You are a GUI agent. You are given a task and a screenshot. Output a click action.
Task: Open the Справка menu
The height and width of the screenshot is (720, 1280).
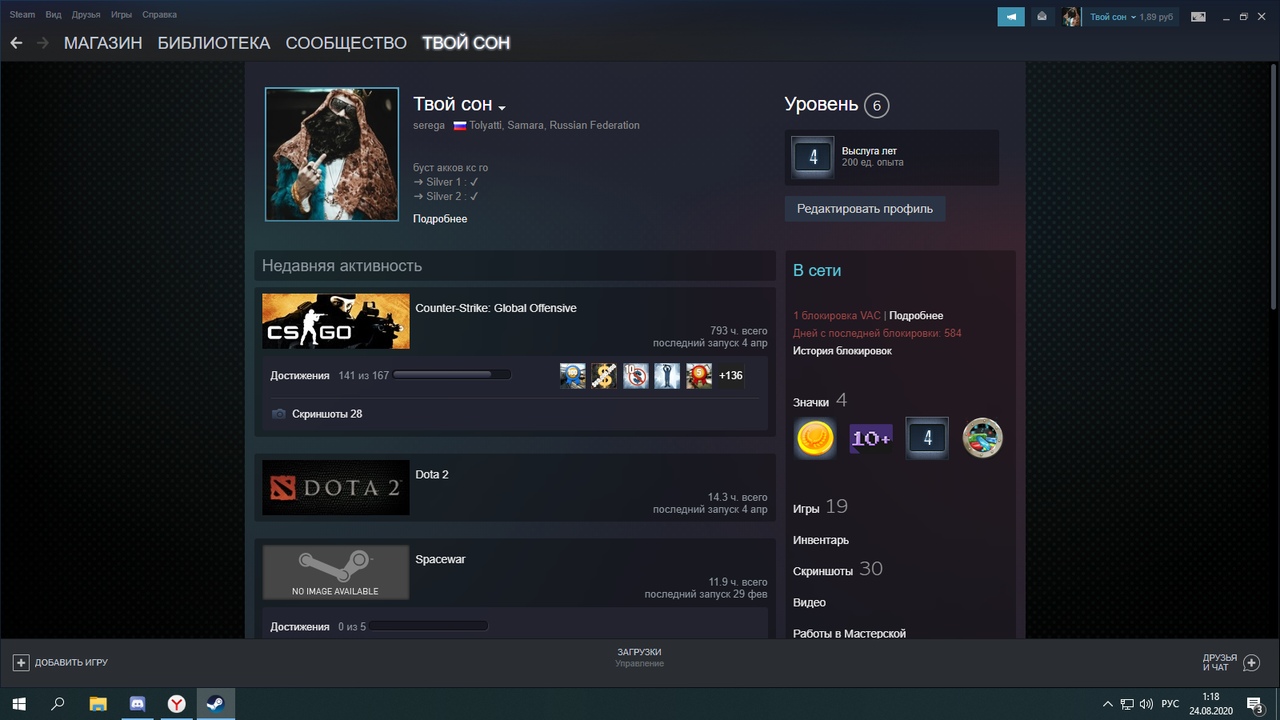(x=159, y=15)
